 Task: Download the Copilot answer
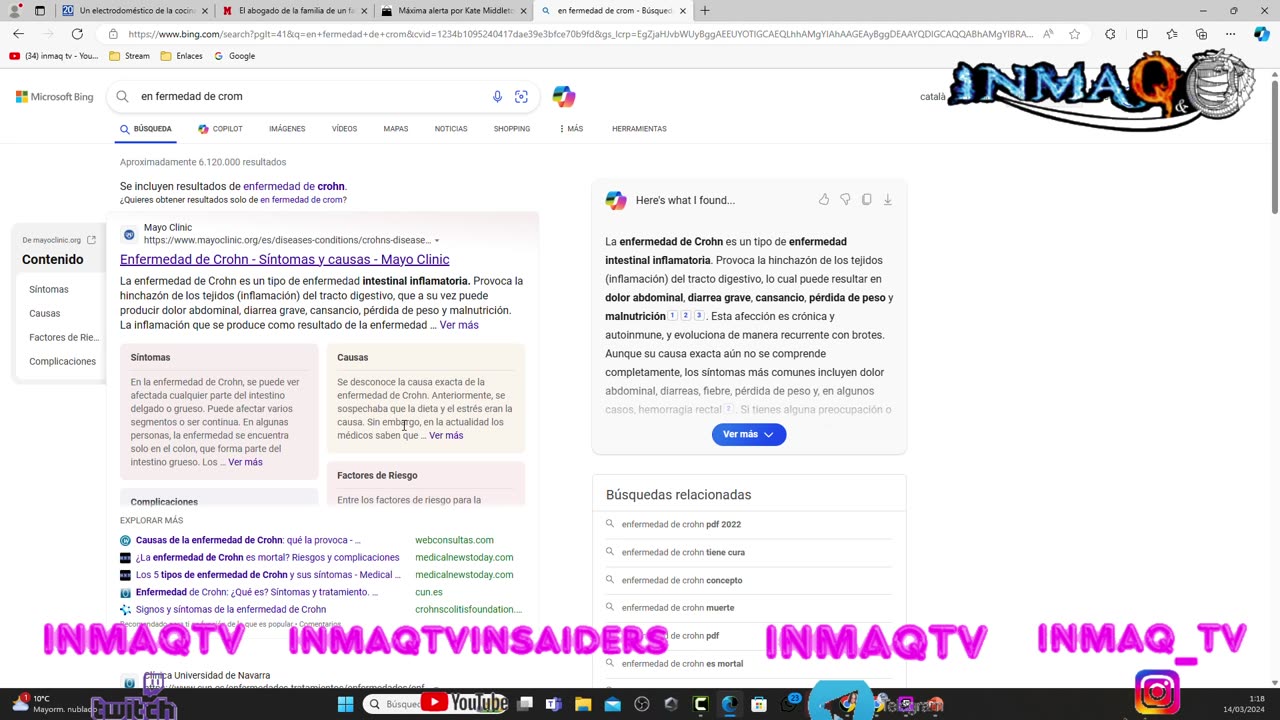pos(888,200)
